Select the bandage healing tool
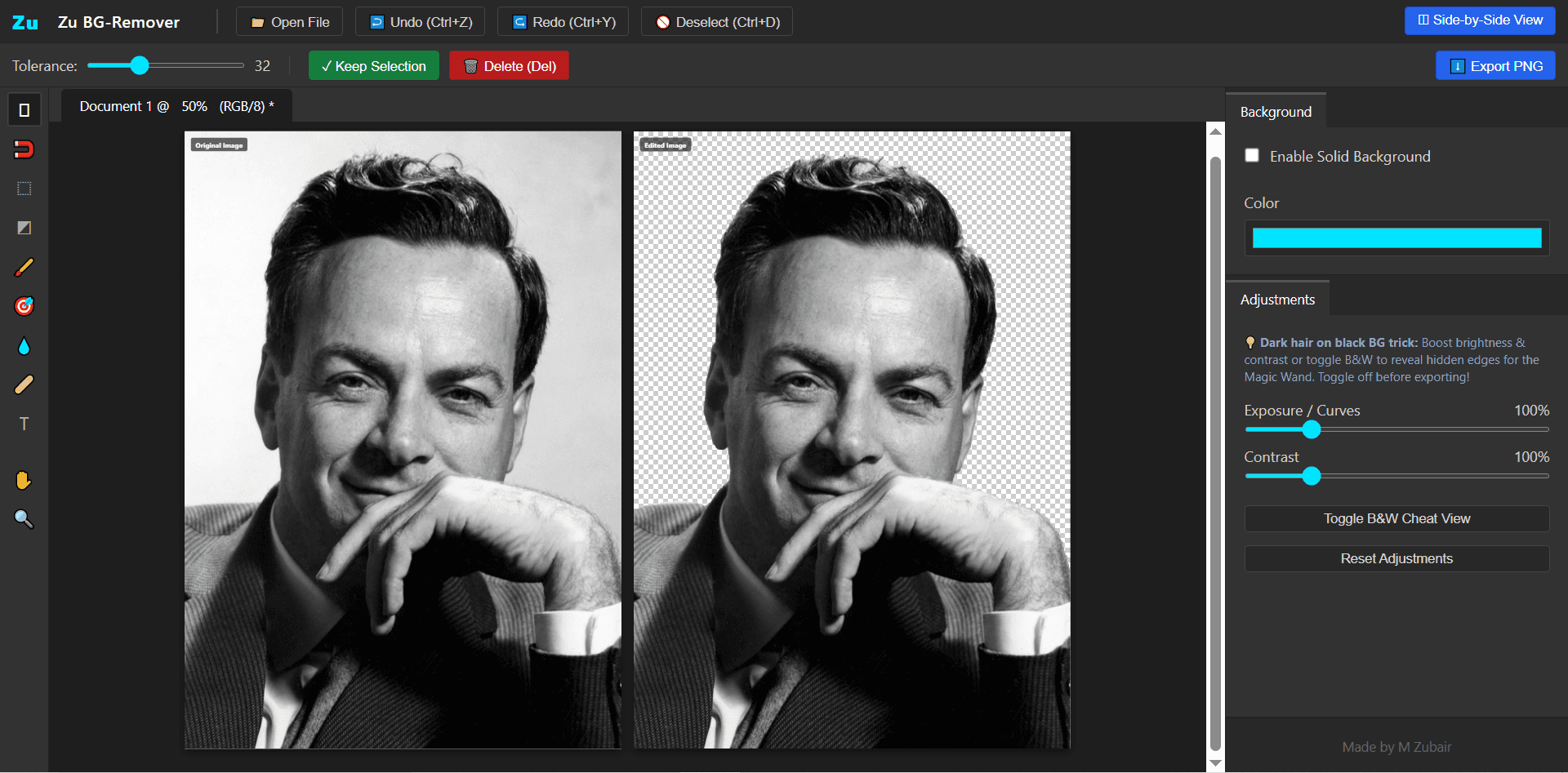The width and height of the screenshot is (1568, 773). click(x=24, y=384)
